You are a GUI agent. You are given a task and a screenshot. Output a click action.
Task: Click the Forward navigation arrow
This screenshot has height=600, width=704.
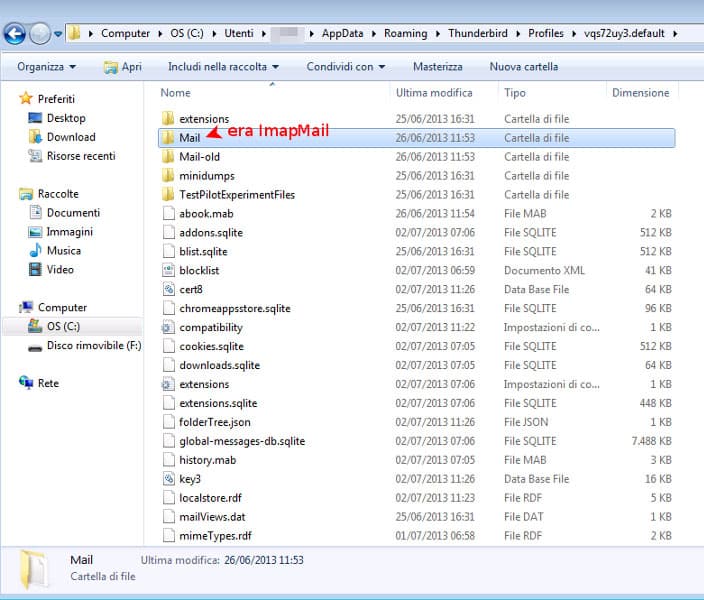click(40, 34)
